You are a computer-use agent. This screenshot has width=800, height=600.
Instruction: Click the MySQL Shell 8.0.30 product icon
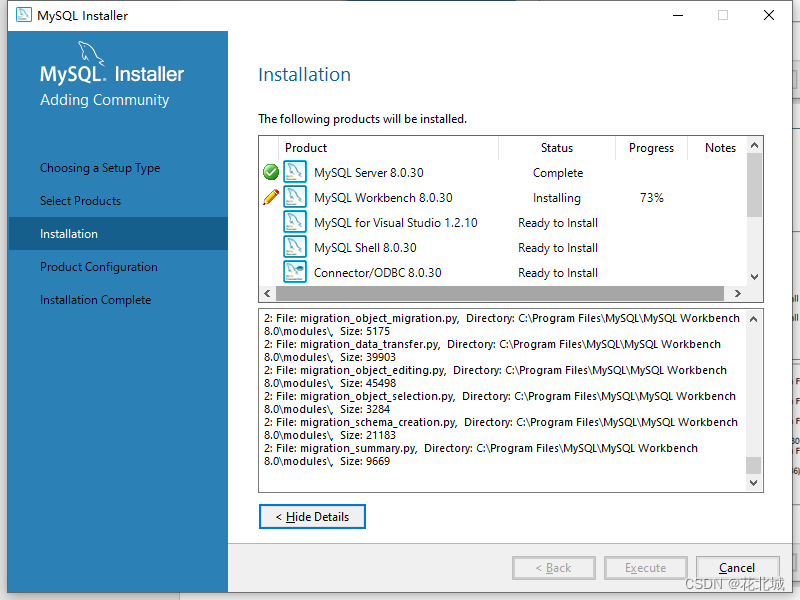(295, 247)
